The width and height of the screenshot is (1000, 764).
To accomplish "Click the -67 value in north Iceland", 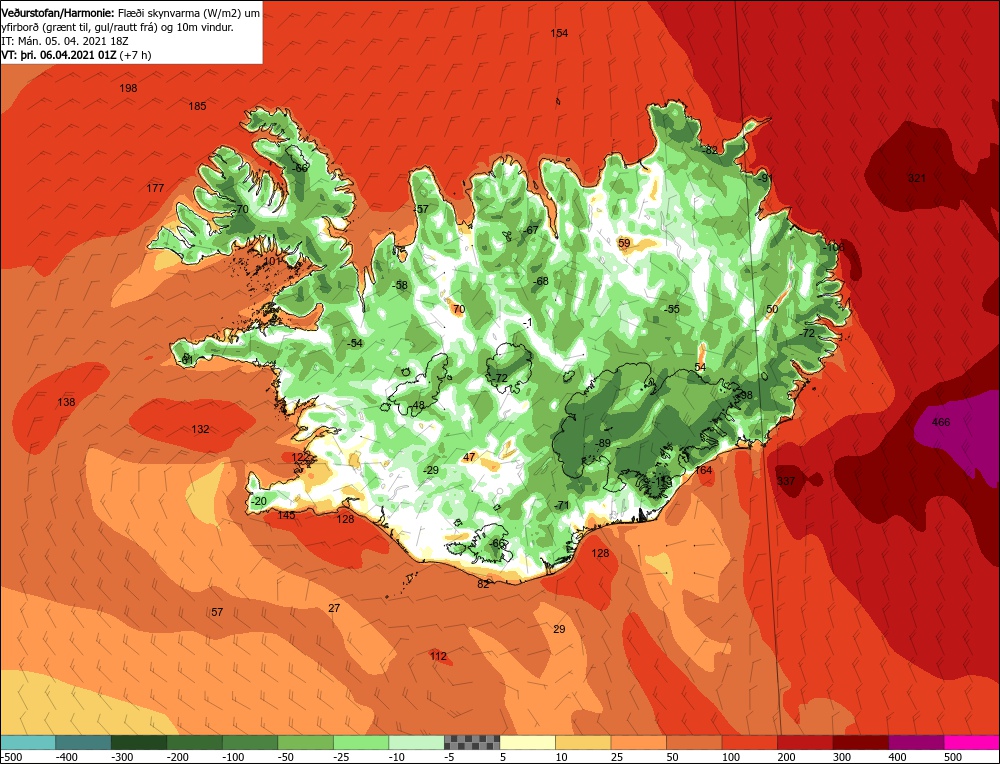I will (x=531, y=230).
